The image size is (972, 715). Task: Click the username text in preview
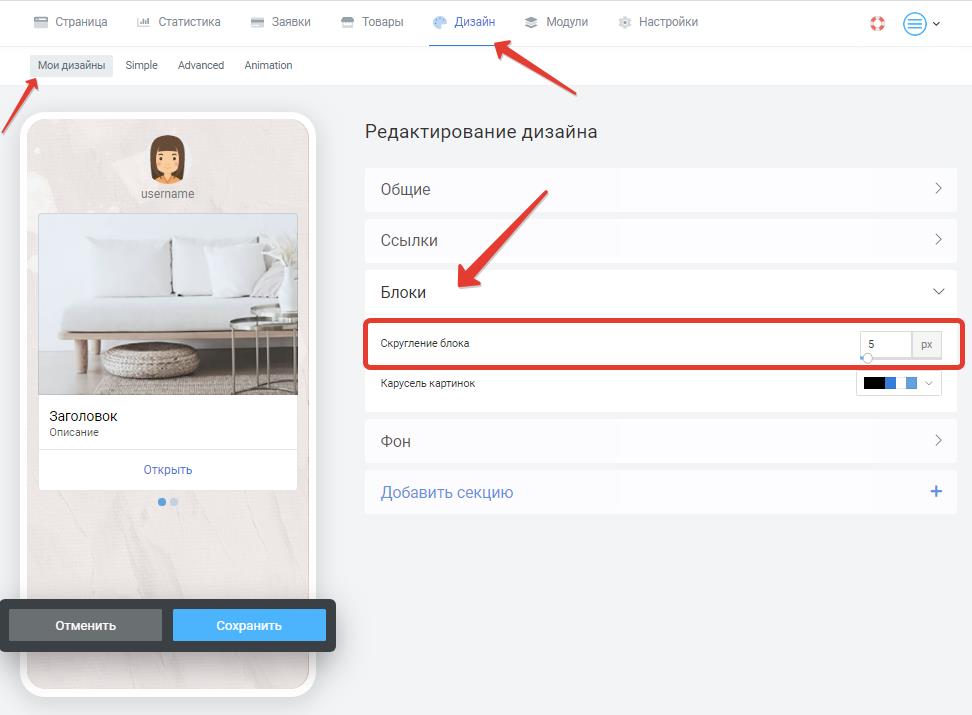(x=167, y=193)
